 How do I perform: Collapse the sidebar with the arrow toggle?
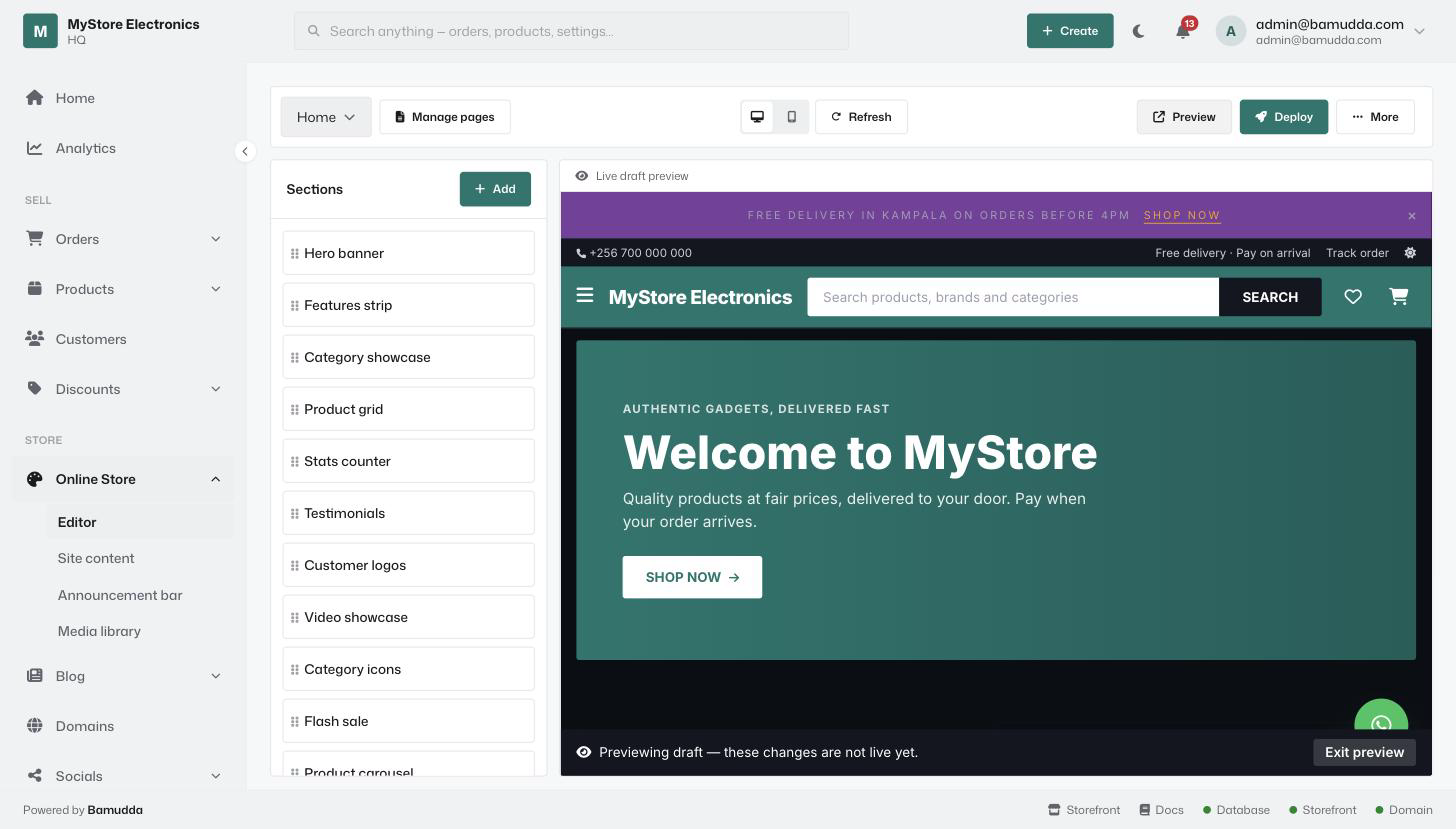245,151
